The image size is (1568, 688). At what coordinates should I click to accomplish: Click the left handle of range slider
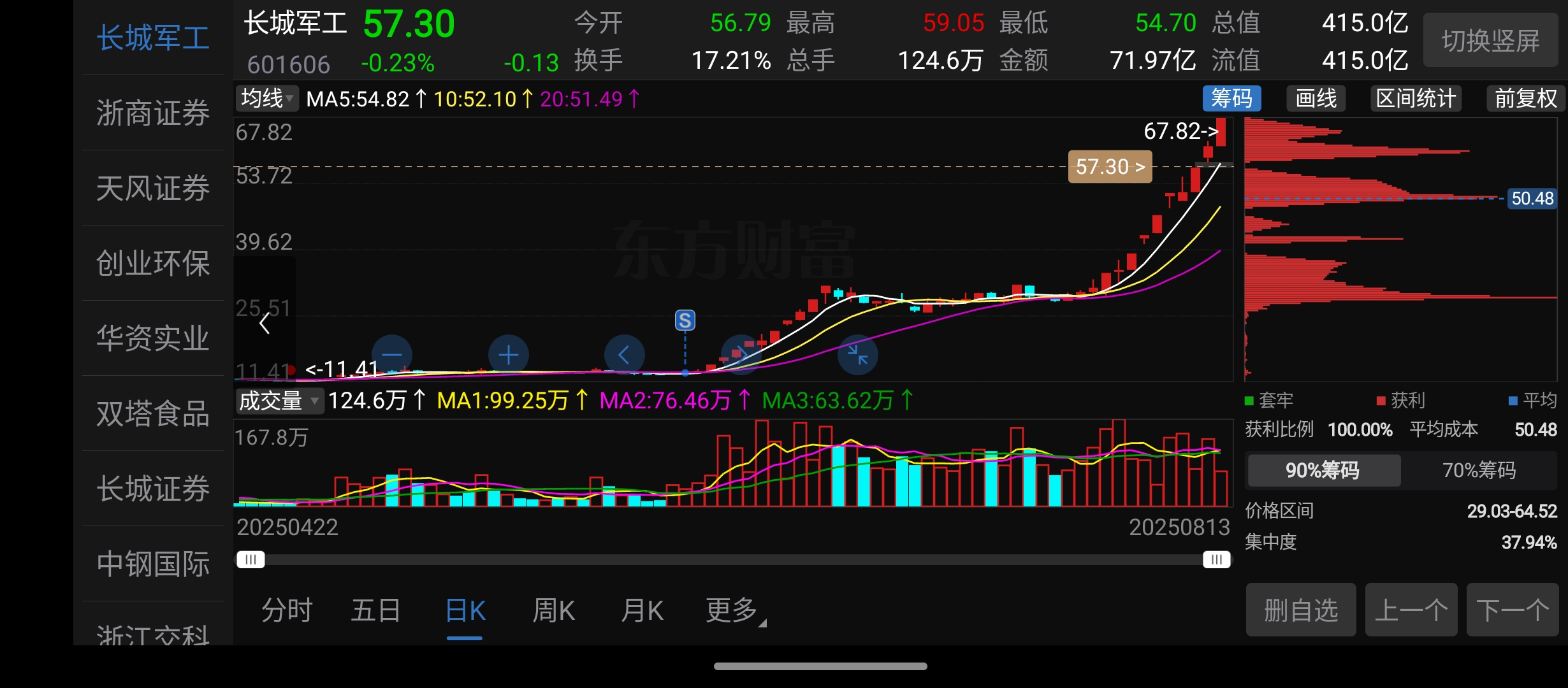[250, 559]
